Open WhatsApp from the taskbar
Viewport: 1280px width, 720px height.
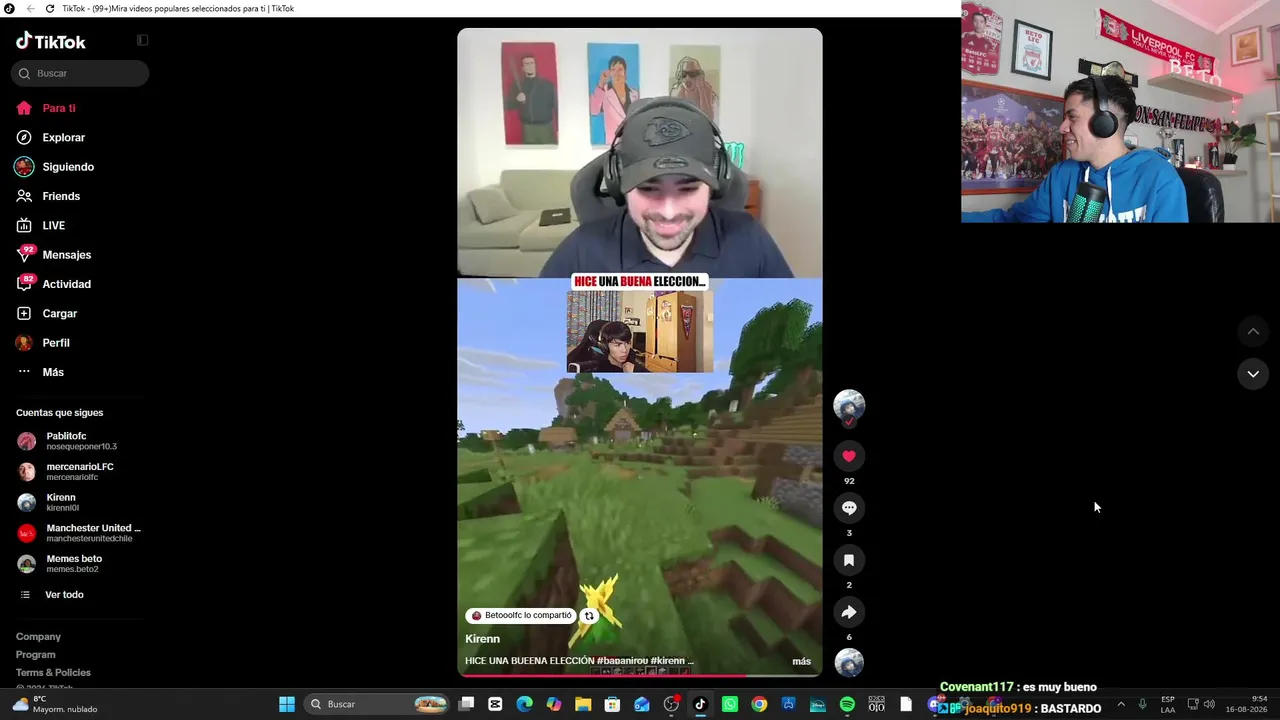(730, 704)
